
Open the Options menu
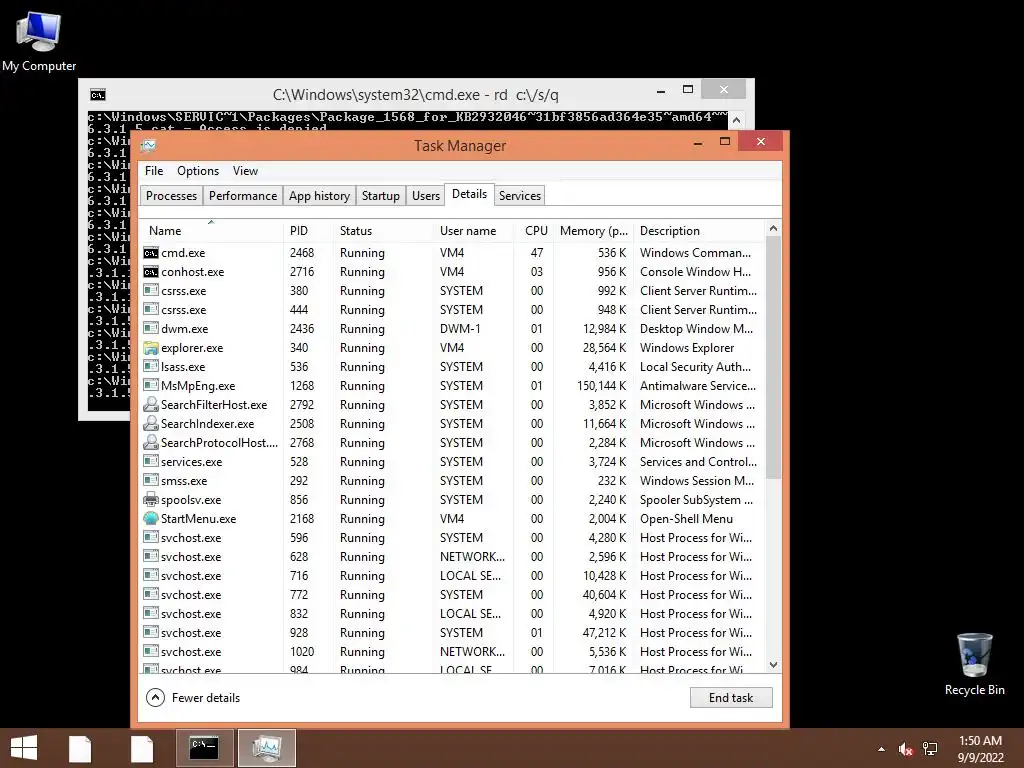click(x=198, y=170)
